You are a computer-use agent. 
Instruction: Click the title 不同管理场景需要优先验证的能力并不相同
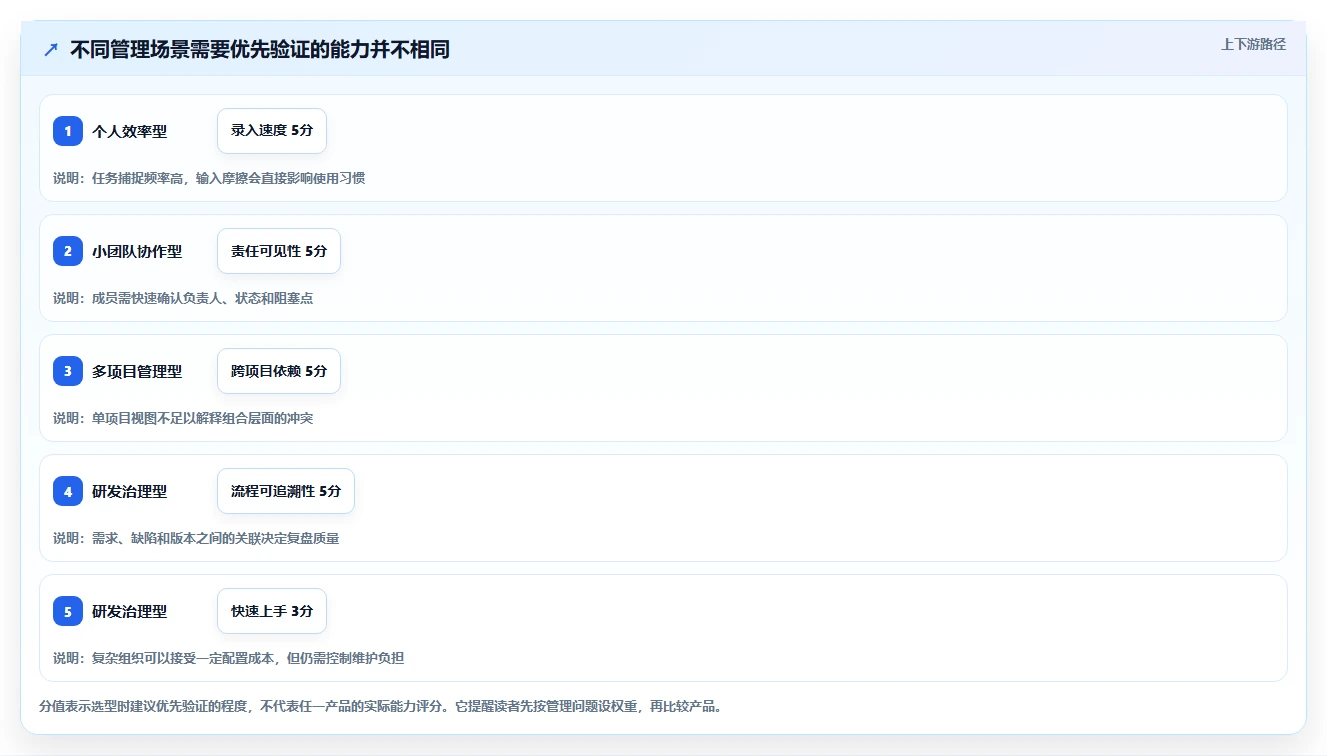click(260, 49)
